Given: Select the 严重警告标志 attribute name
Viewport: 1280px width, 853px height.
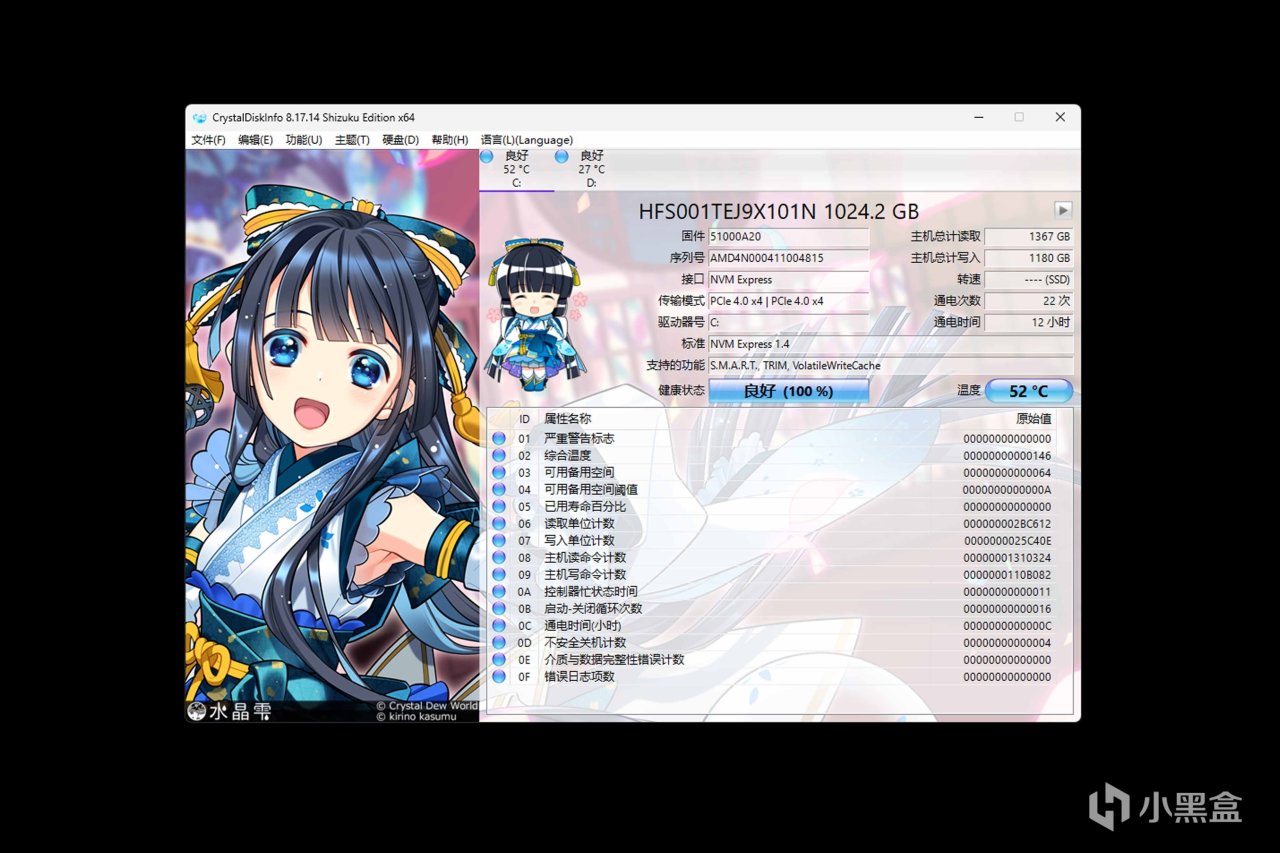Looking at the screenshot, I should pos(579,438).
